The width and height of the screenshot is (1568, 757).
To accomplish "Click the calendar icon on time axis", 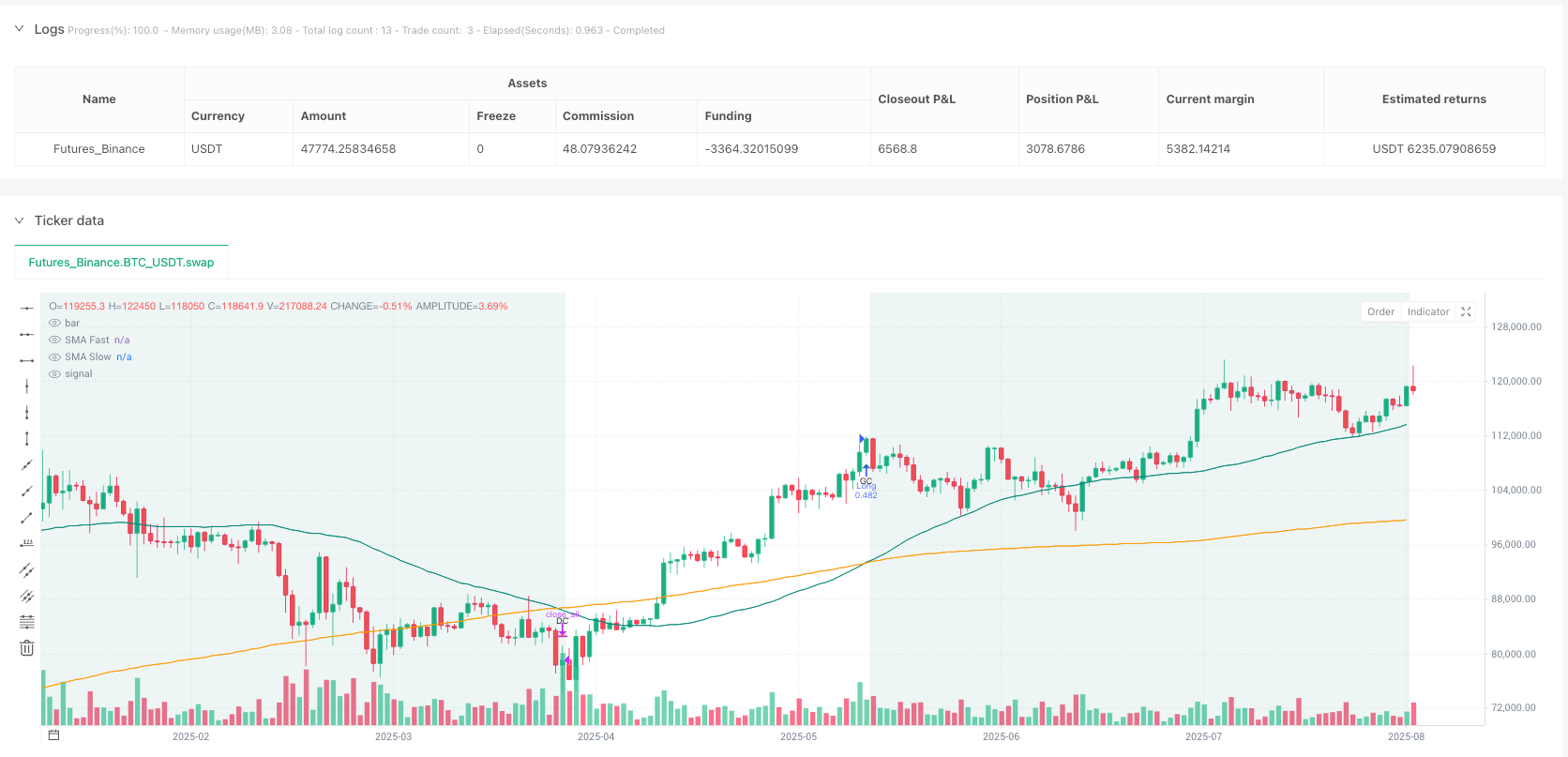I will click(53, 735).
